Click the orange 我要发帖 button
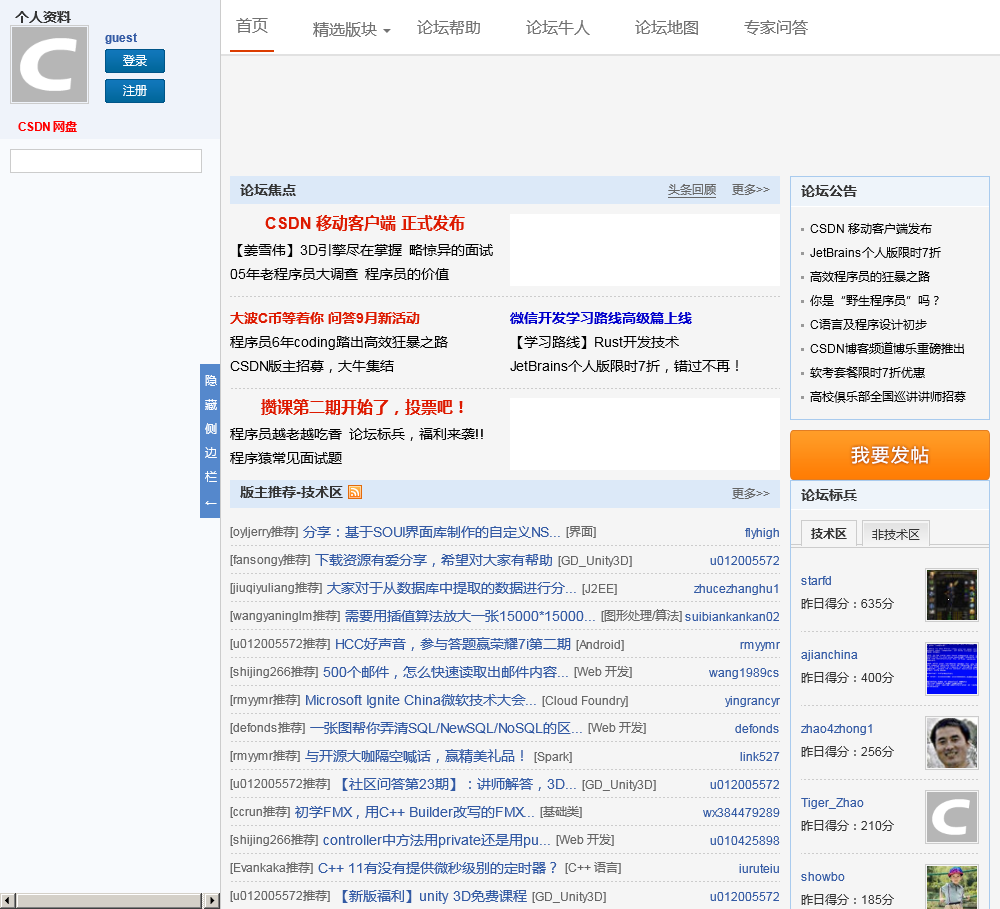Screen dimensions: 1000x909 point(890,455)
